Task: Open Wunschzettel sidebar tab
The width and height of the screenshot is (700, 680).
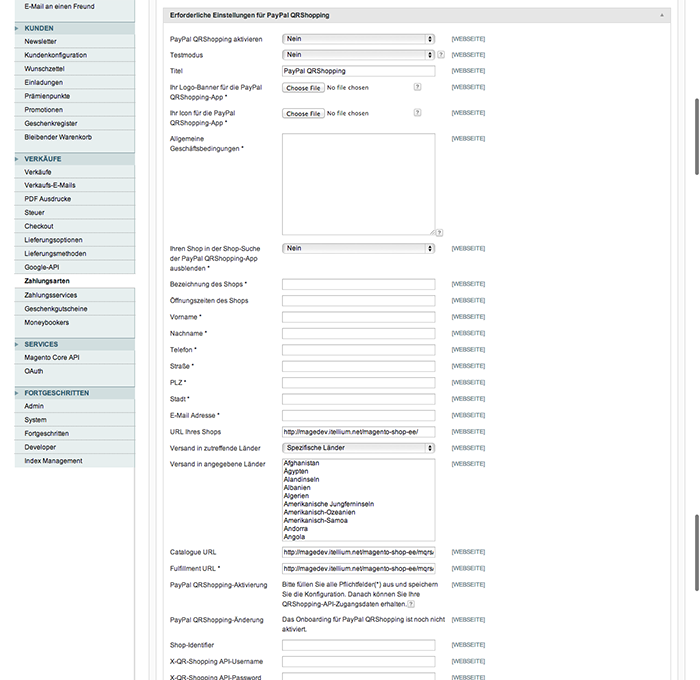Action: 75,69
